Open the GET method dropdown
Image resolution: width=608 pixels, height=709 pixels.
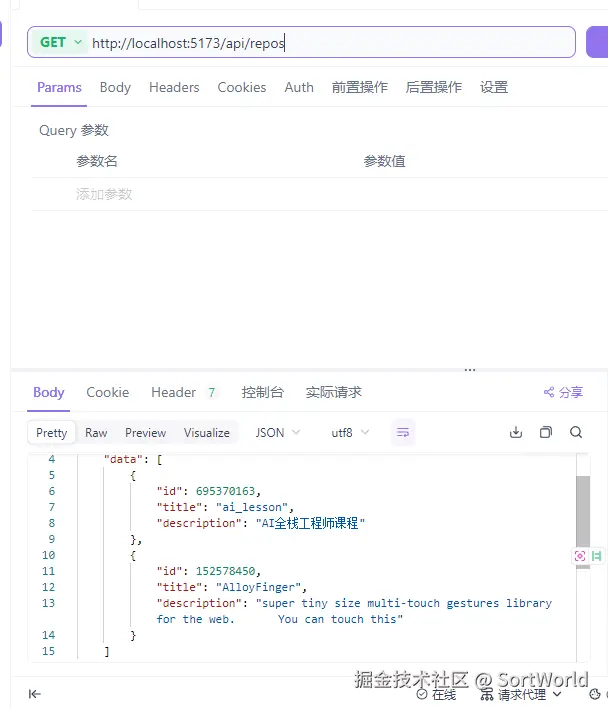click(x=60, y=43)
